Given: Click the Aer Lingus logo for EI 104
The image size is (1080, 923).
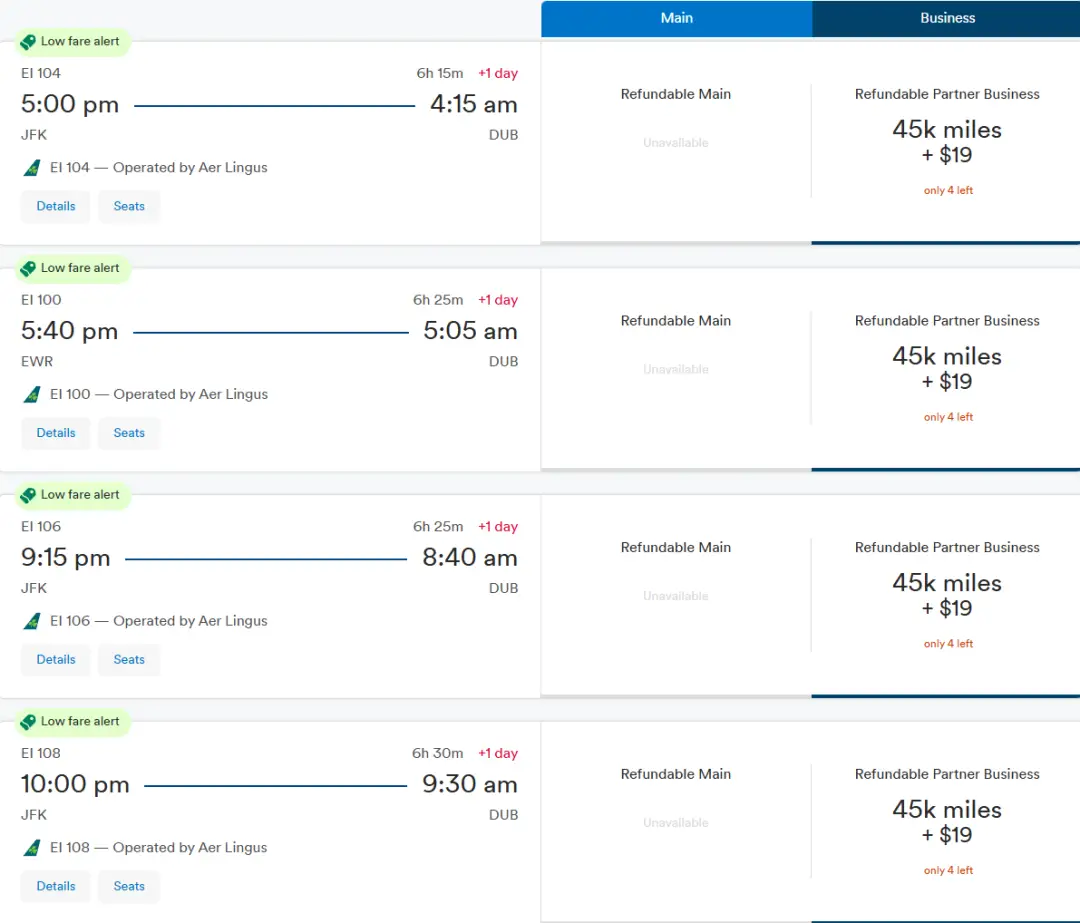Looking at the screenshot, I should pos(32,168).
